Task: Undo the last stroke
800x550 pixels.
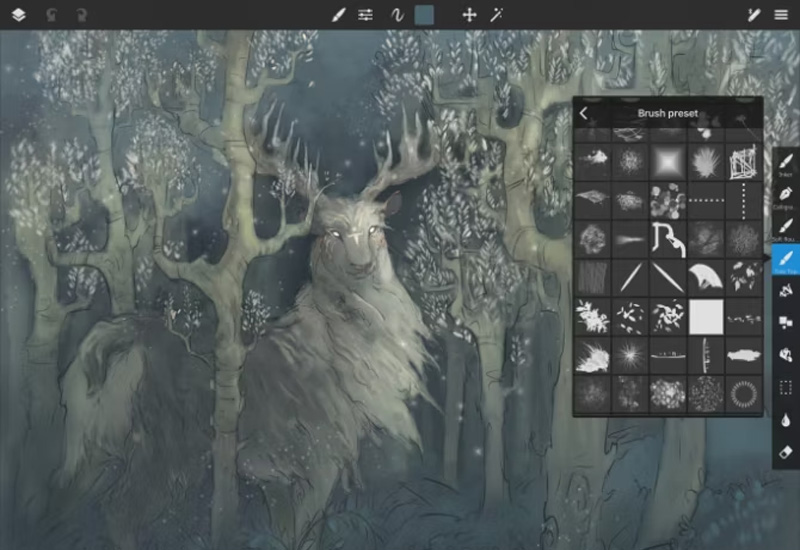Action: (x=51, y=15)
